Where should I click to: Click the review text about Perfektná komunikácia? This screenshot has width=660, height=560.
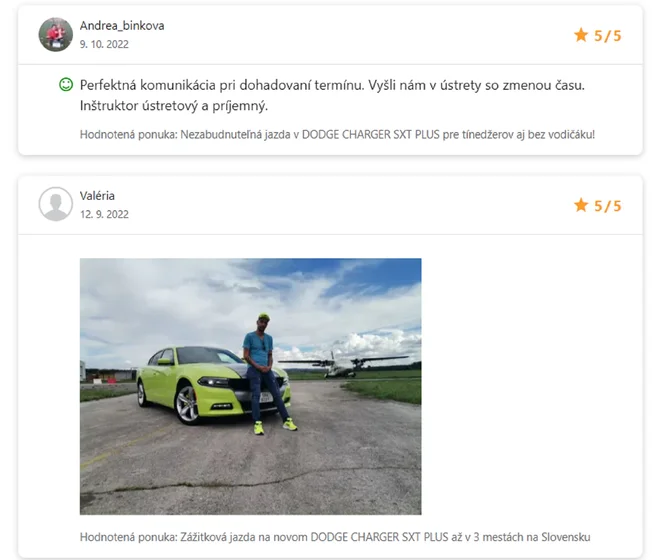(332, 95)
